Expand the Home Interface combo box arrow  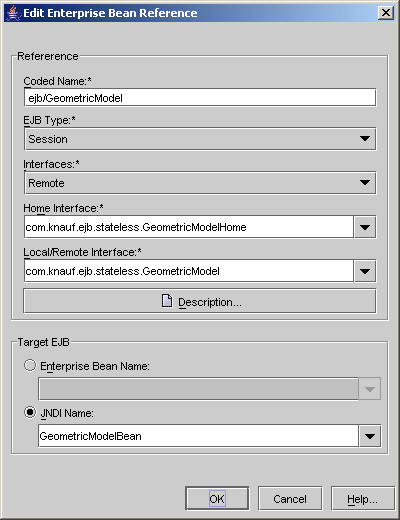[x=365, y=227]
